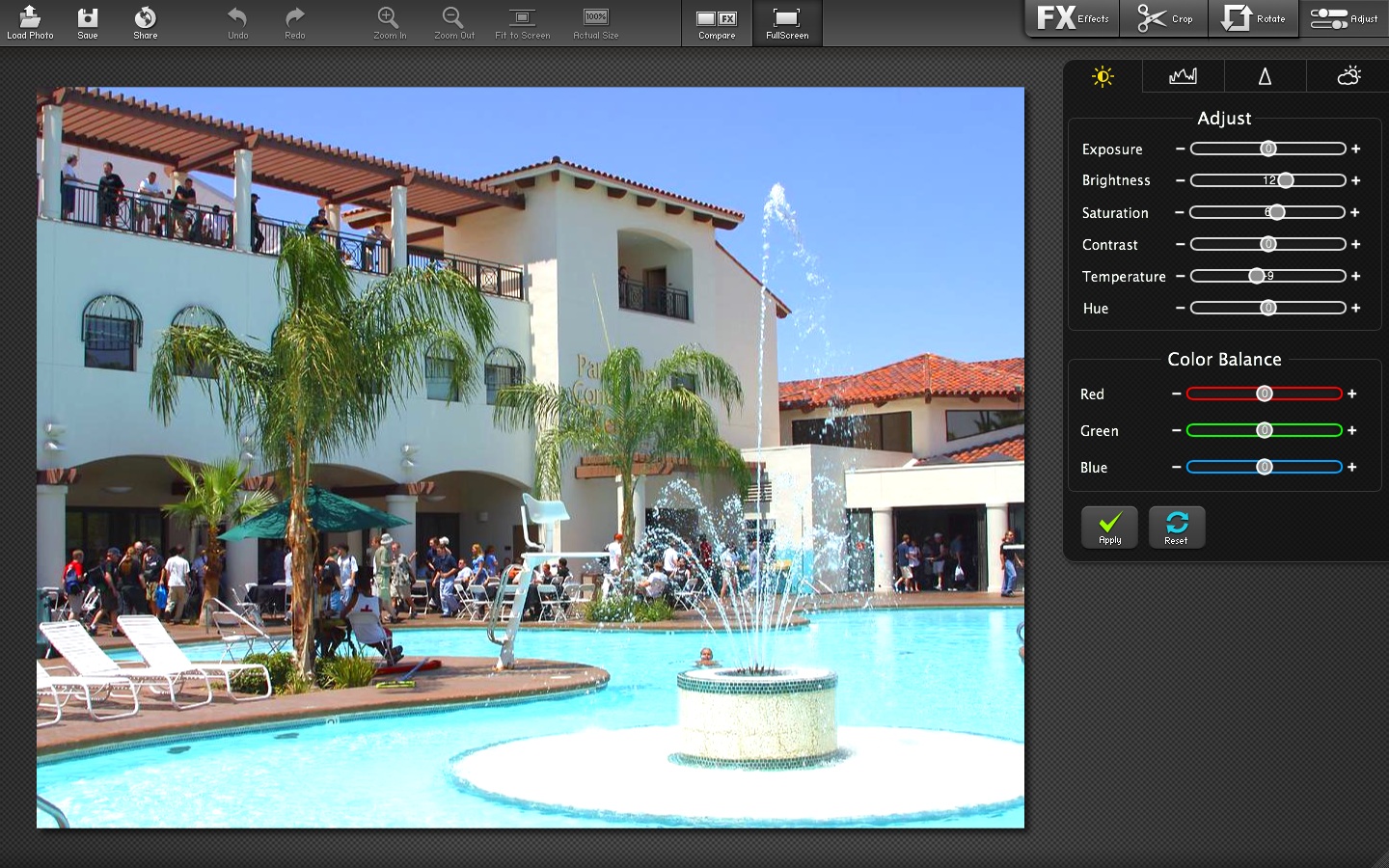
Task: Switch to the histogram levels tab
Action: click(1183, 76)
